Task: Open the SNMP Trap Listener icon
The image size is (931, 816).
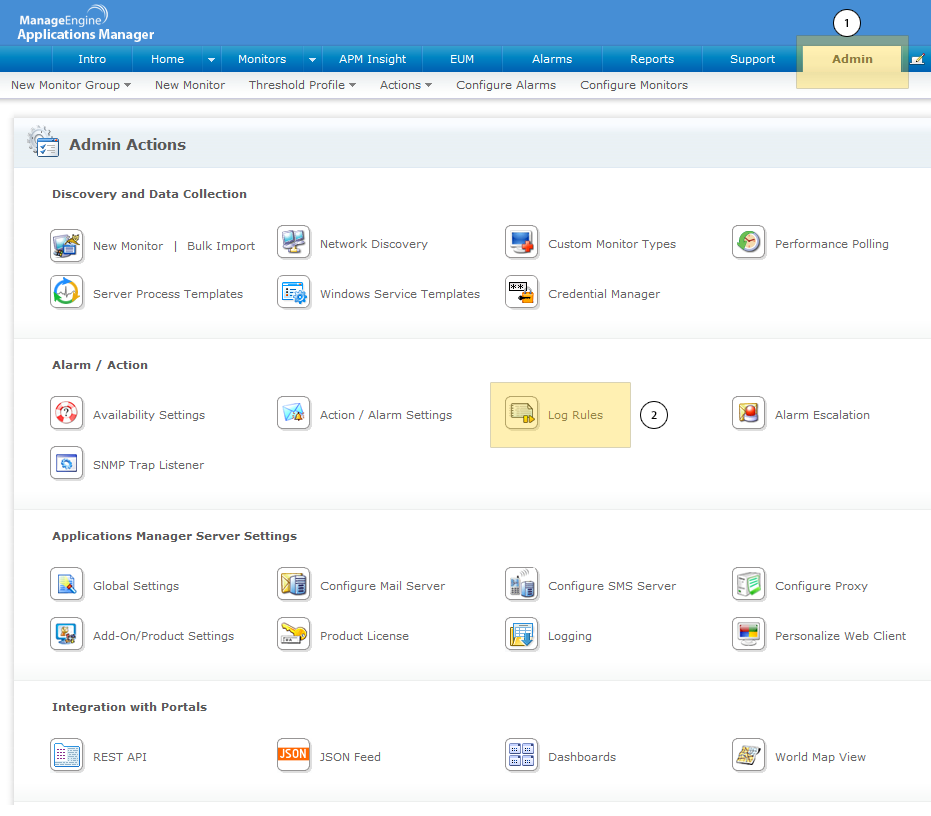Action: tap(66, 464)
